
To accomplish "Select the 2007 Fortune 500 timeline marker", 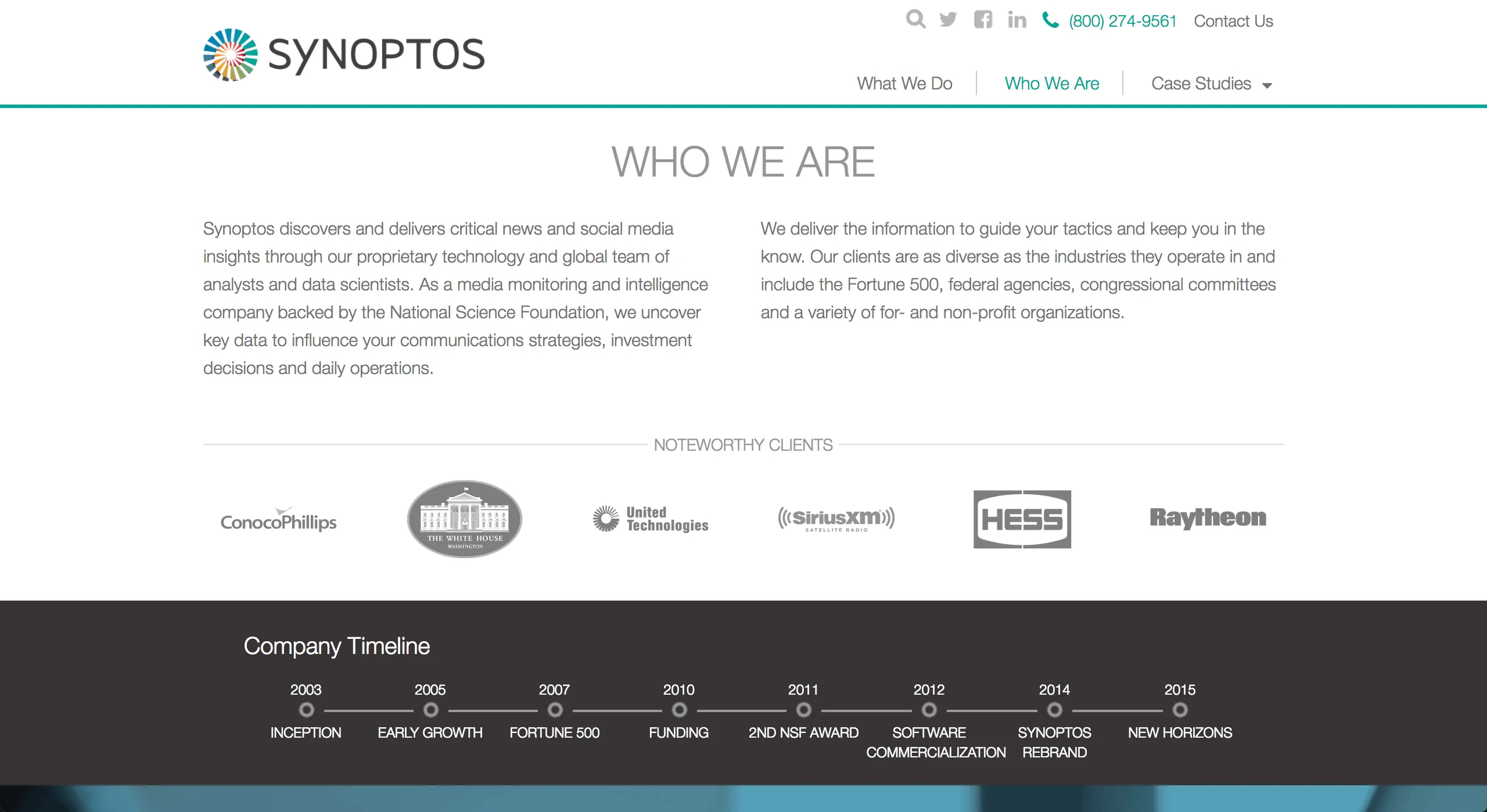I will [x=555, y=710].
